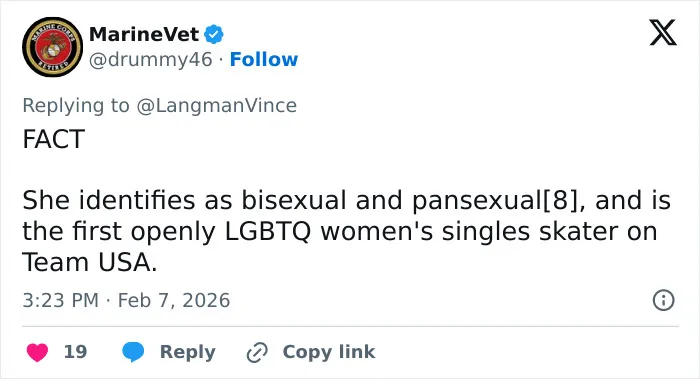The height and width of the screenshot is (379, 700).
Task: Like the tweet with the pink heart
Action: [38, 352]
